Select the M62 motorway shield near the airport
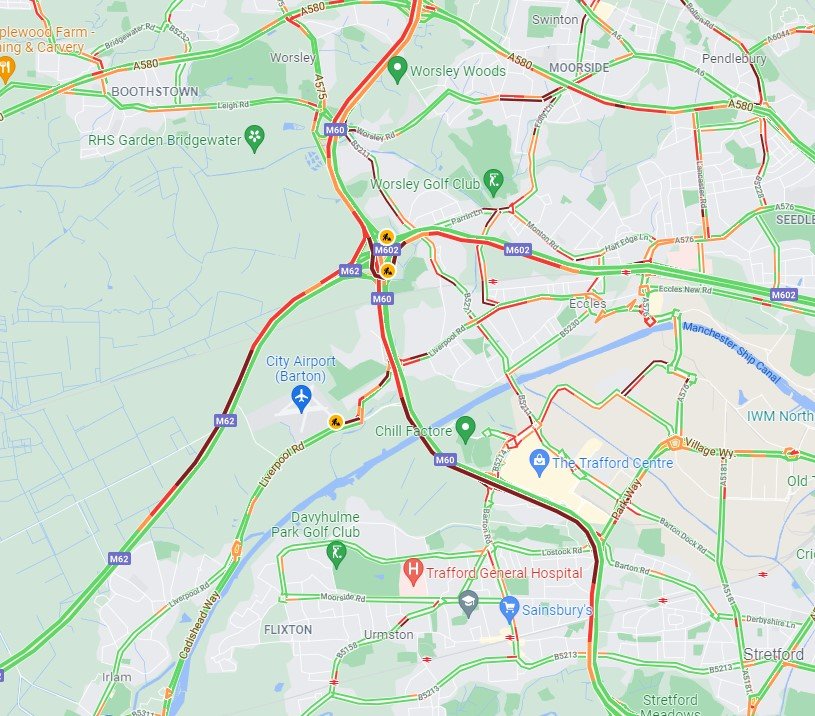This screenshot has width=815, height=716. (225, 420)
